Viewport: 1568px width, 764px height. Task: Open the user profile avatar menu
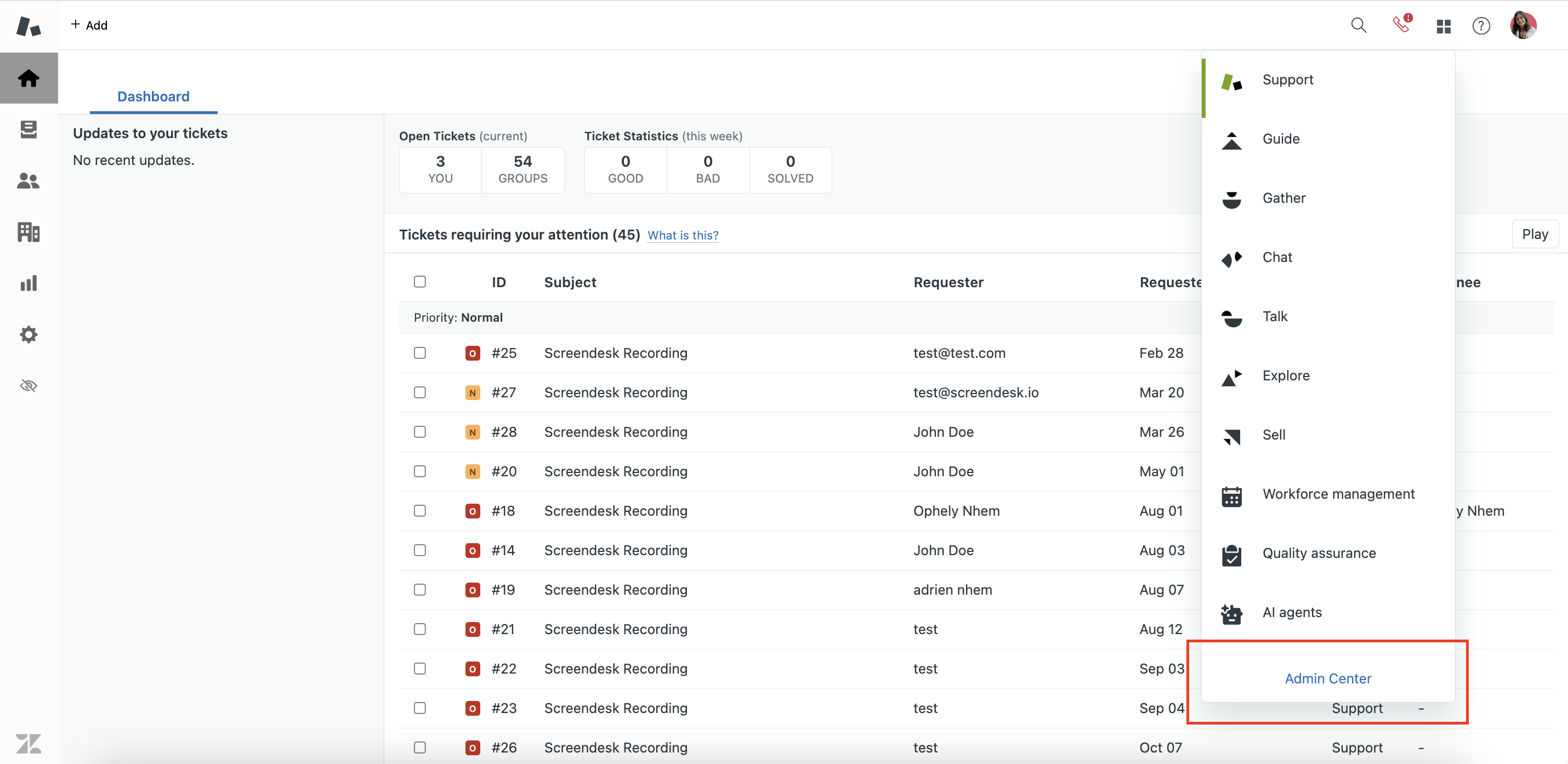click(x=1523, y=26)
